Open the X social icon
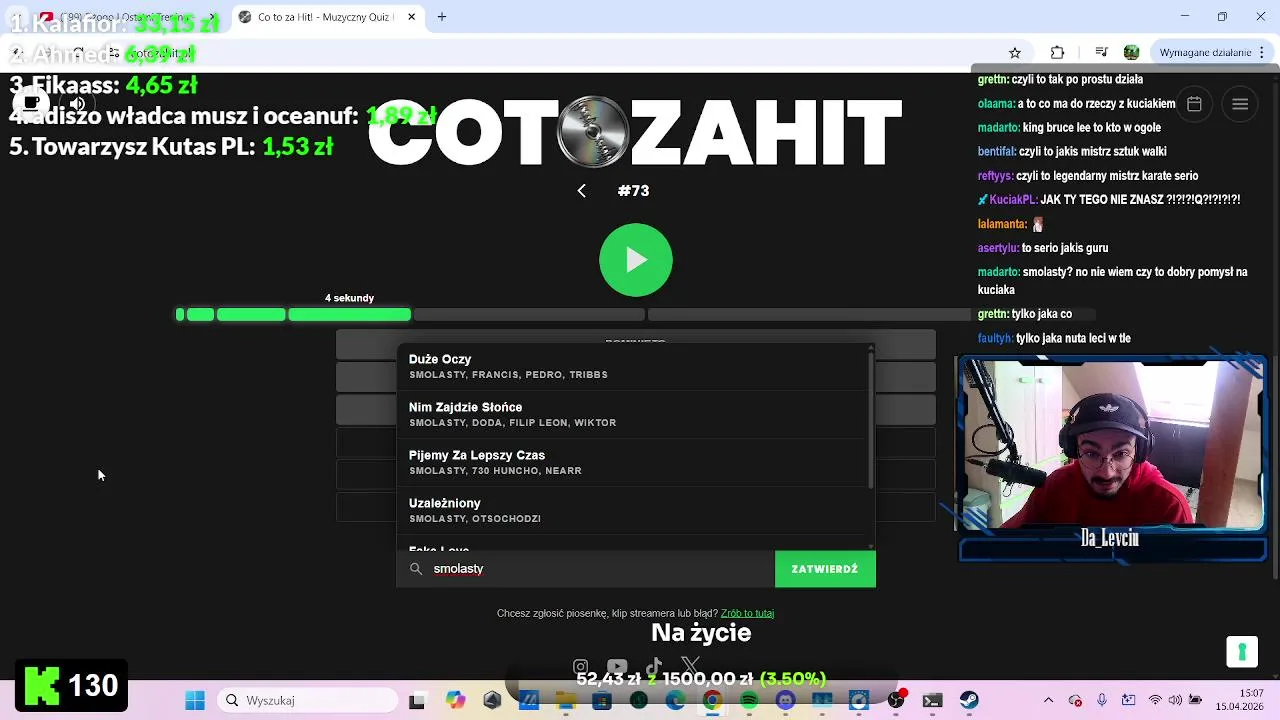Image resolution: width=1280 pixels, height=720 pixels. pos(691,665)
